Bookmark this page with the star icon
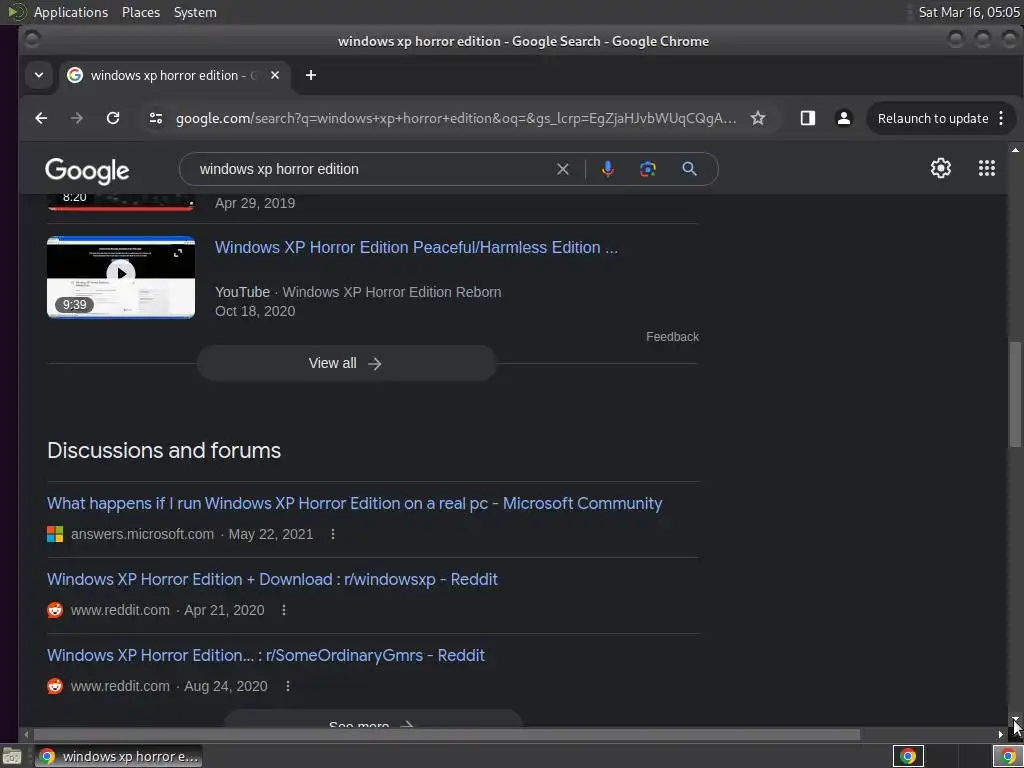 click(758, 118)
